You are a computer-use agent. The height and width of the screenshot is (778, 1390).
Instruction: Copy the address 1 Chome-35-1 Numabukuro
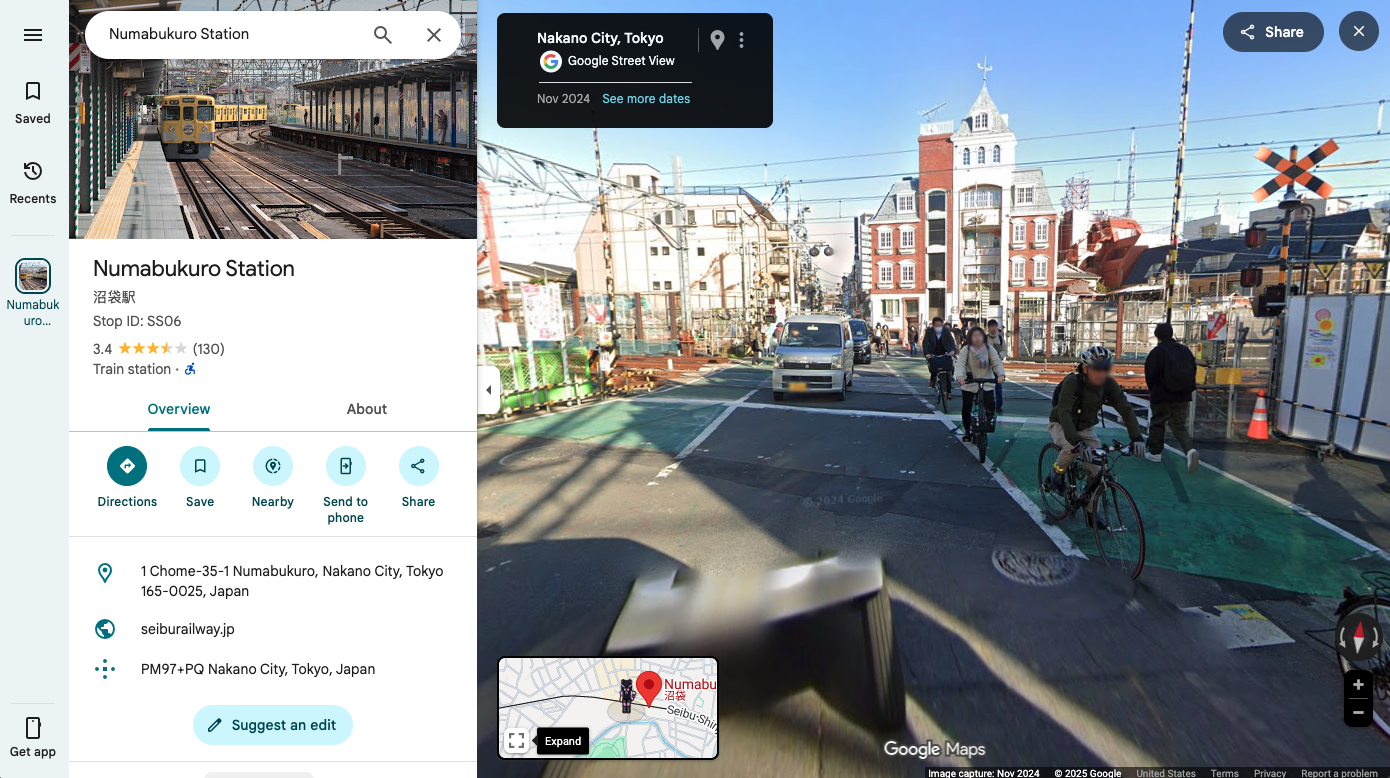pyautogui.click(x=292, y=581)
